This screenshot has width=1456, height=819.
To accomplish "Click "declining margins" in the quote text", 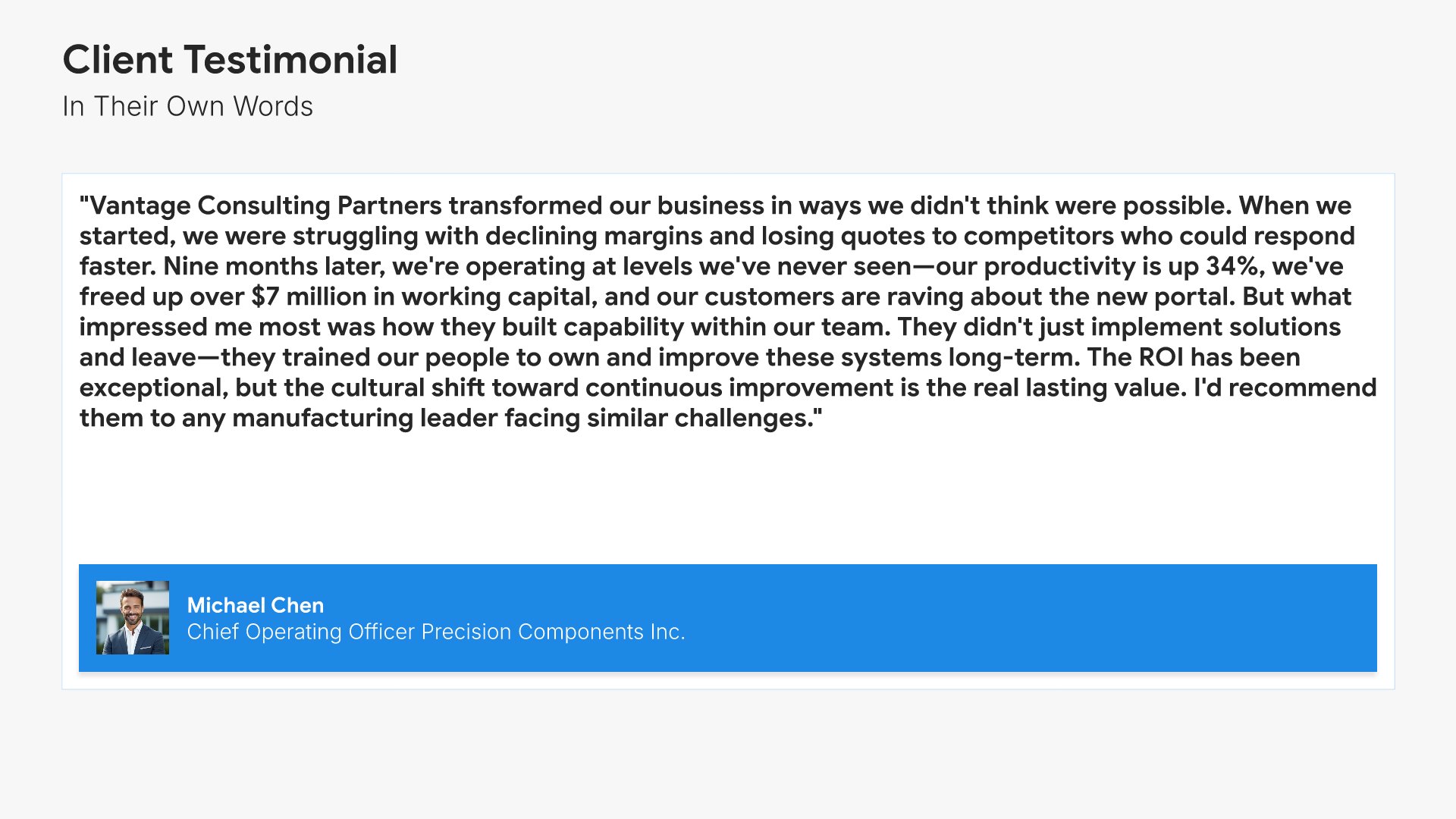I will 594,236.
